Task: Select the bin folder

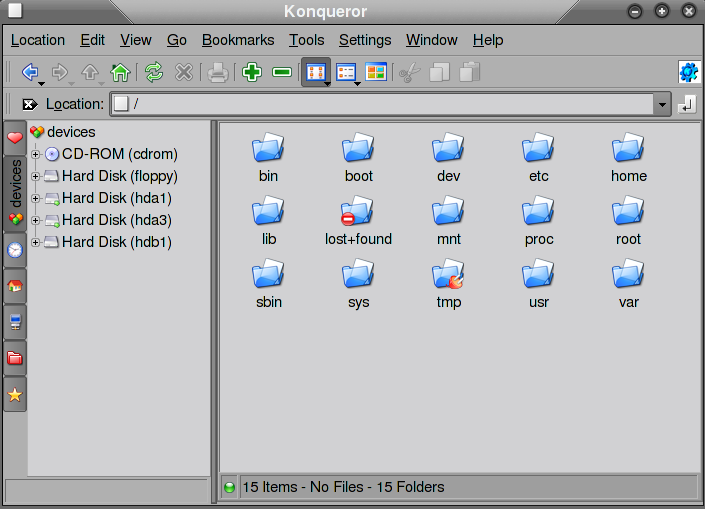Action: coord(268,157)
